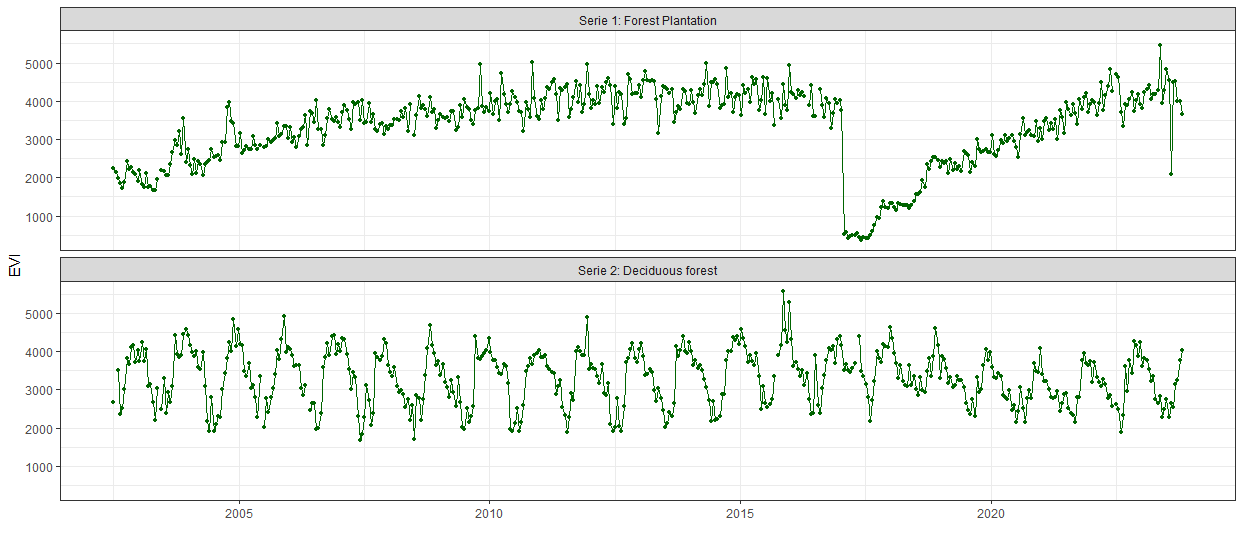Viewport: 1243px width, 545px height.
Task: Click the highest peak point in Deciduous forest series
Action: [x=783, y=291]
